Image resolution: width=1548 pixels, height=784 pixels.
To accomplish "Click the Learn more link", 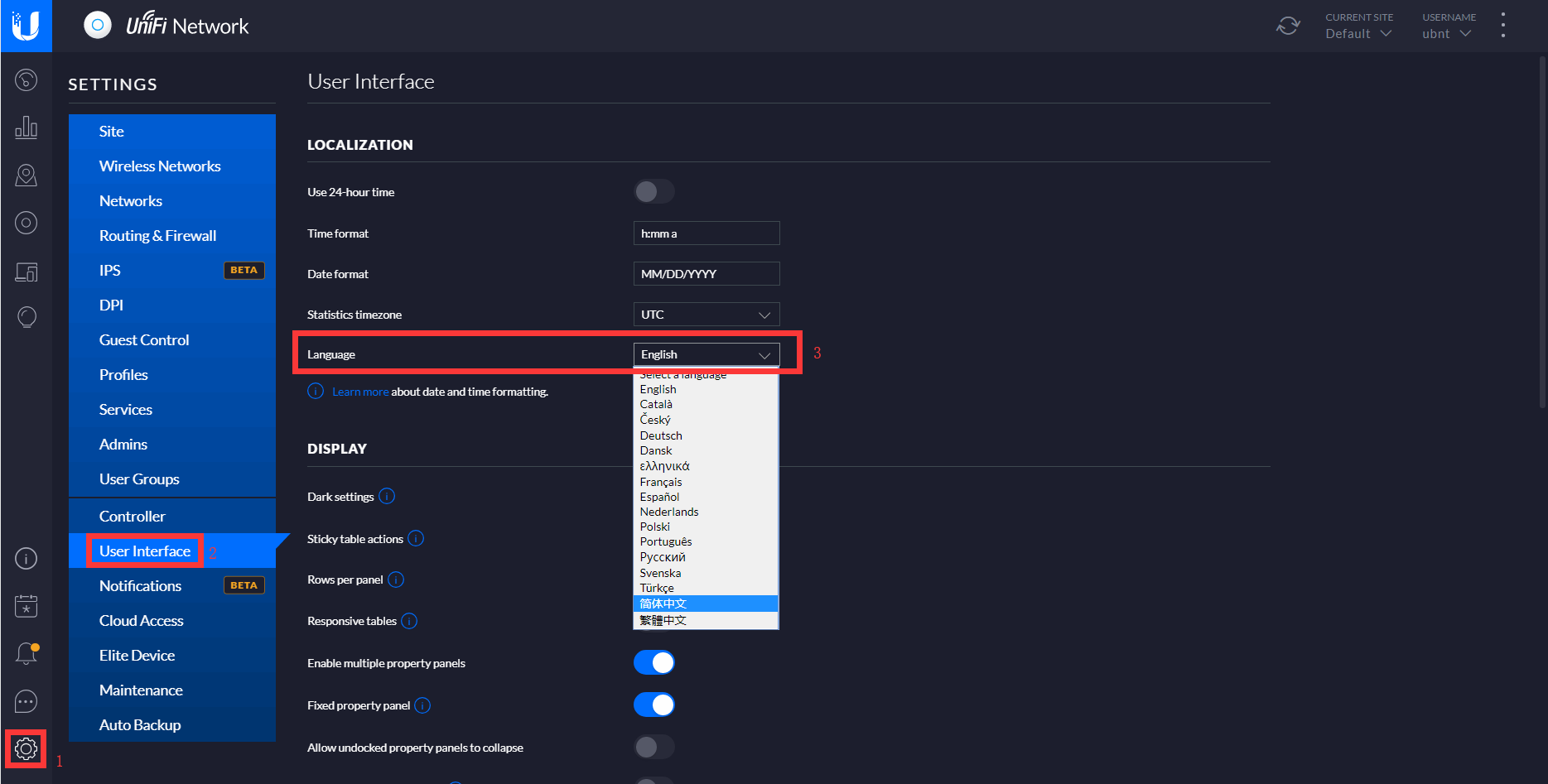I will point(360,392).
